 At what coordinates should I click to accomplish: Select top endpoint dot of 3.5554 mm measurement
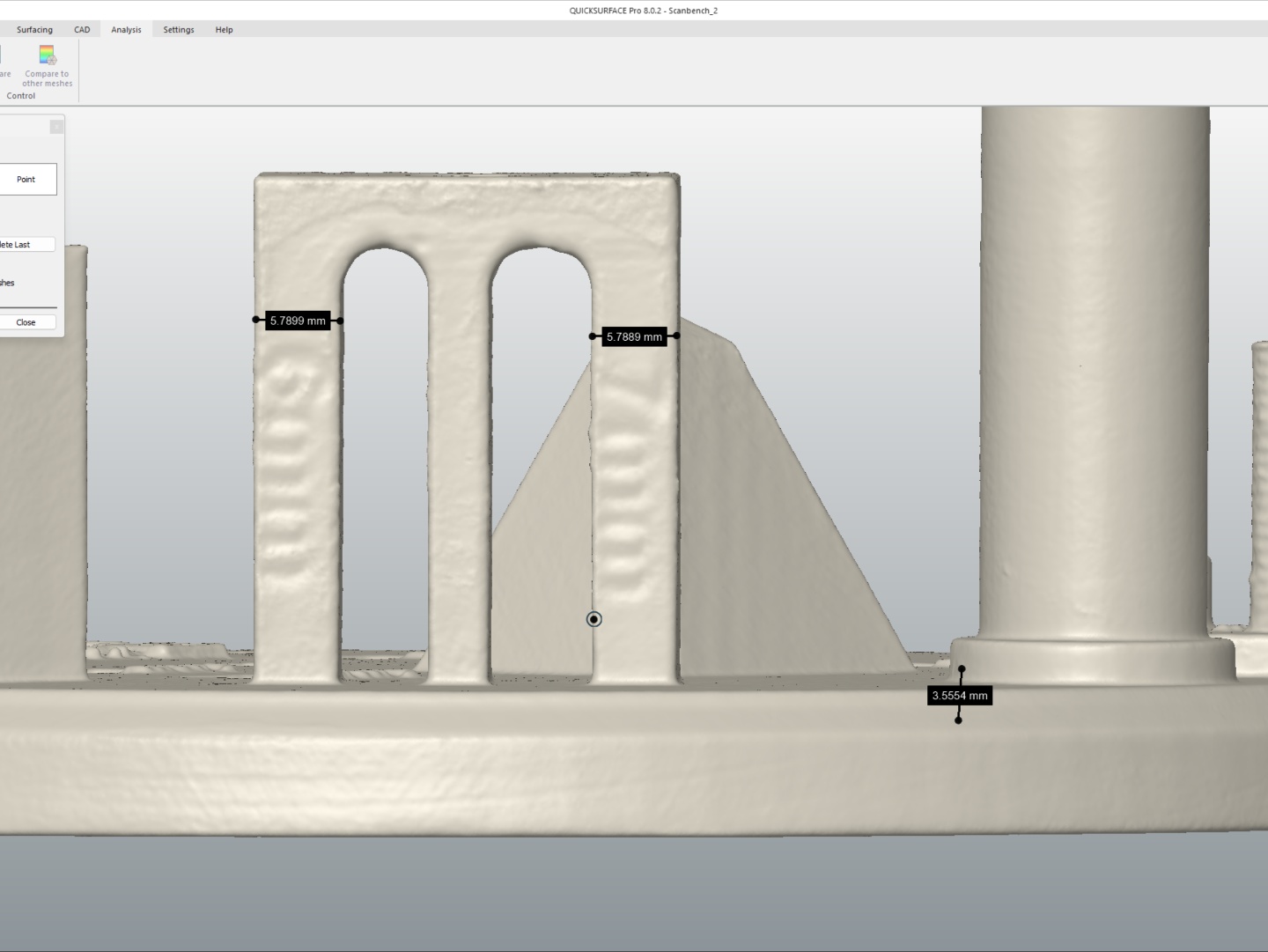(962, 669)
